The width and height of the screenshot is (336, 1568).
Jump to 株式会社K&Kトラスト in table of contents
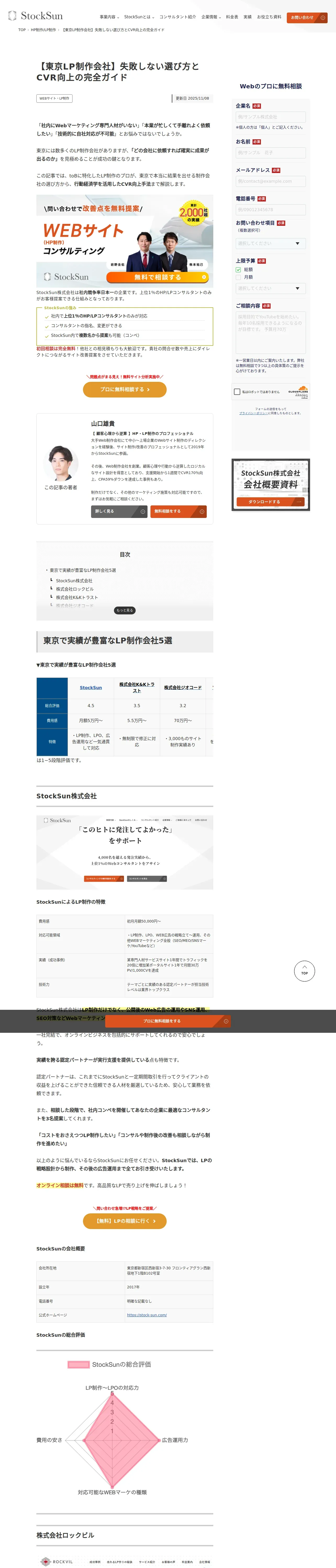[77, 598]
